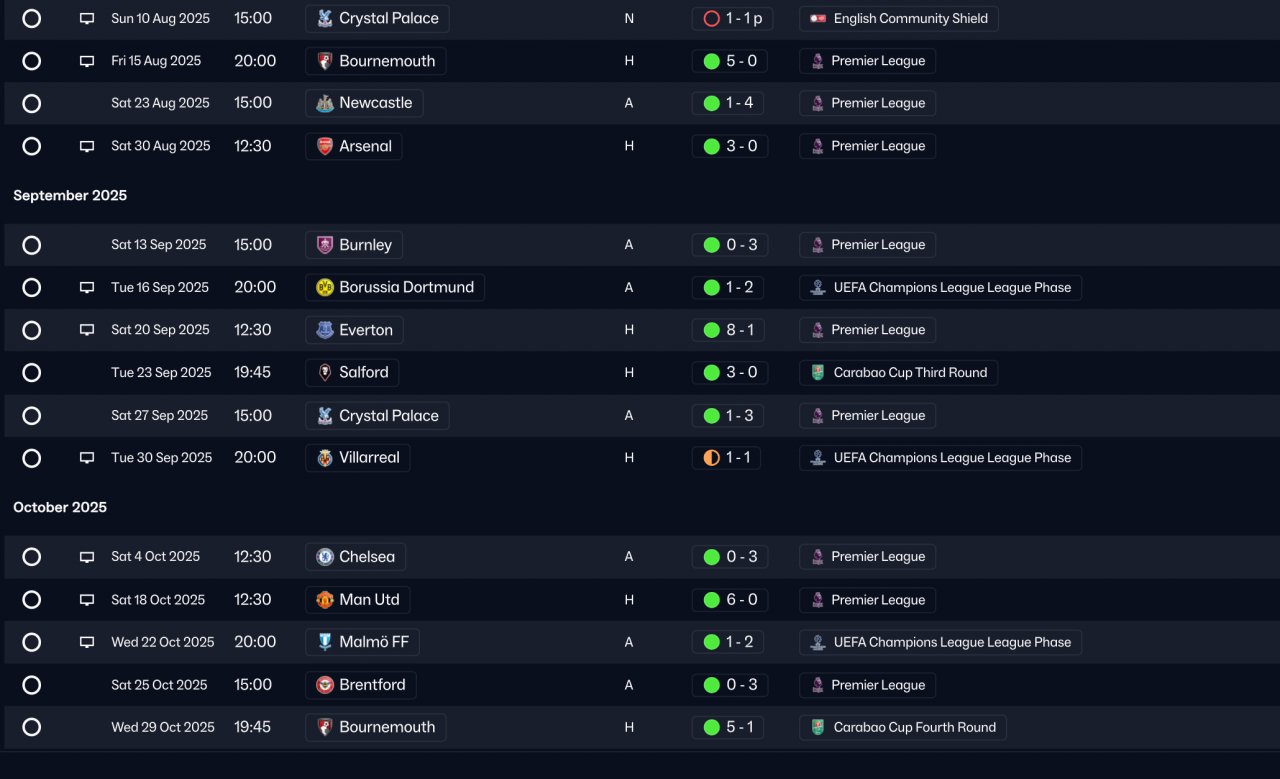
Task: Click the TV broadcast icon for the Arsenal match
Action: pos(87,146)
